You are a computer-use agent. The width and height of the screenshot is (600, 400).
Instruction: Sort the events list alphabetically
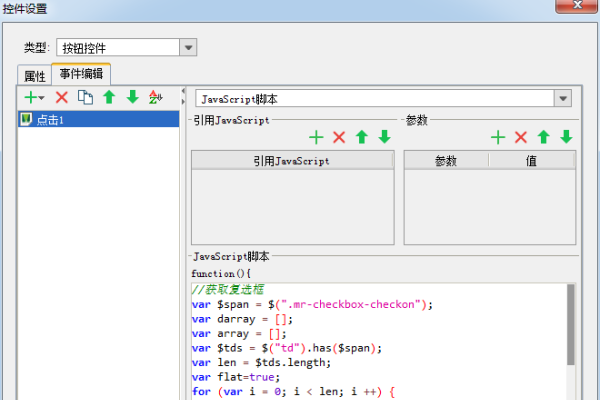155,97
